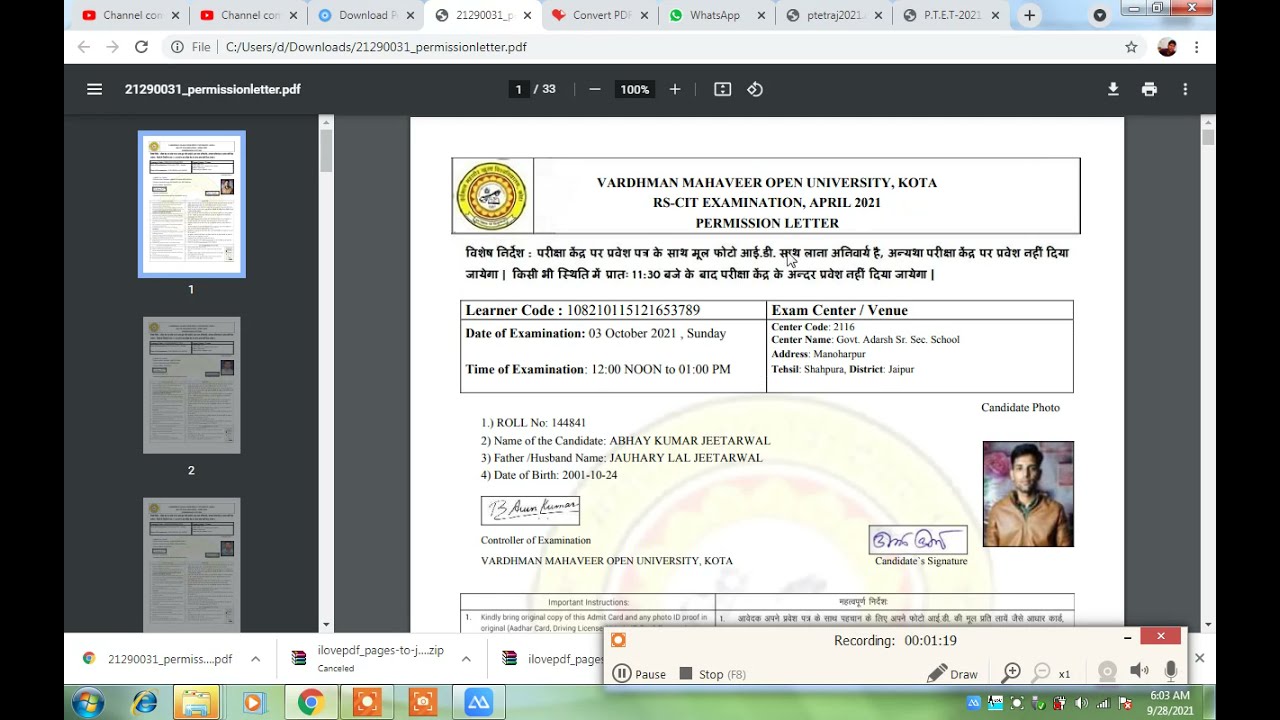Viewport: 1280px width, 720px height.
Task: Click system tray volume speaker icon
Action: tap(1081, 703)
